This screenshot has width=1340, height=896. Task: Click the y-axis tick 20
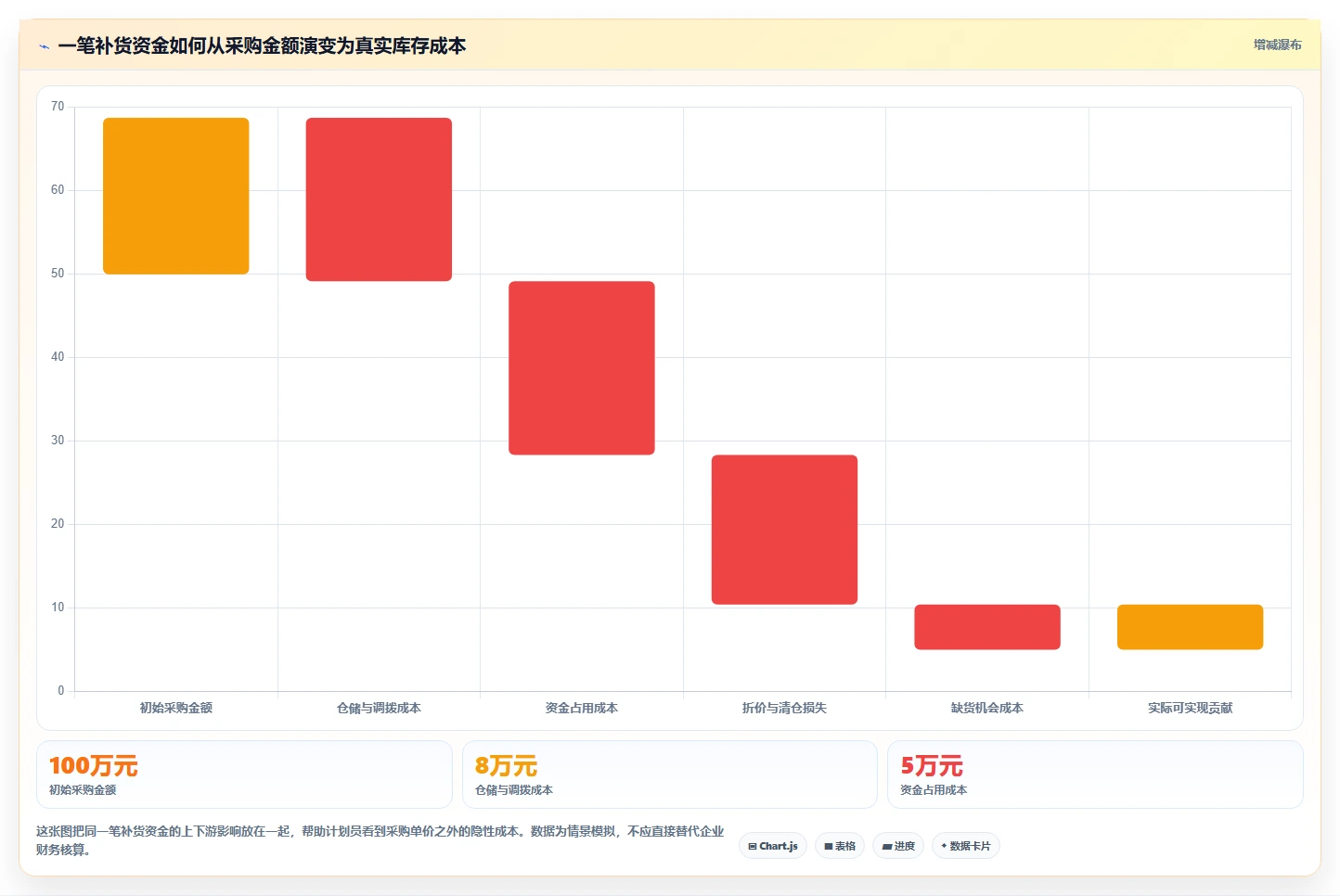pyautogui.click(x=58, y=524)
